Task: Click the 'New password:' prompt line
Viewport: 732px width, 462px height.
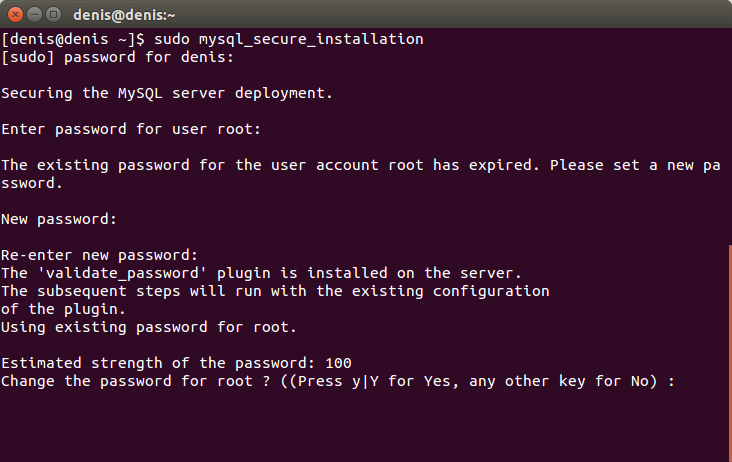Action: click(x=60, y=219)
